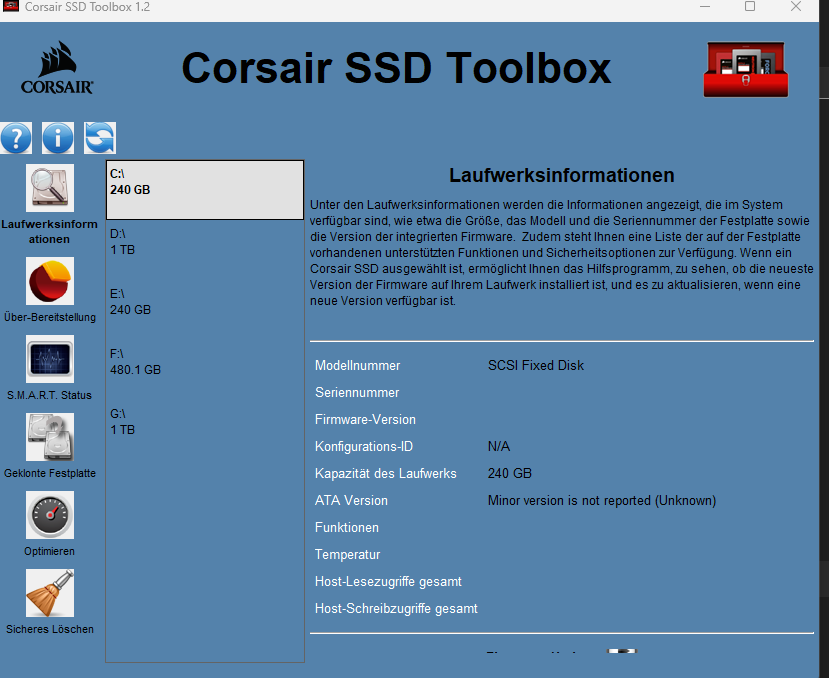Click the Seriennummer label
The width and height of the screenshot is (829, 678).
[x=357, y=392]
